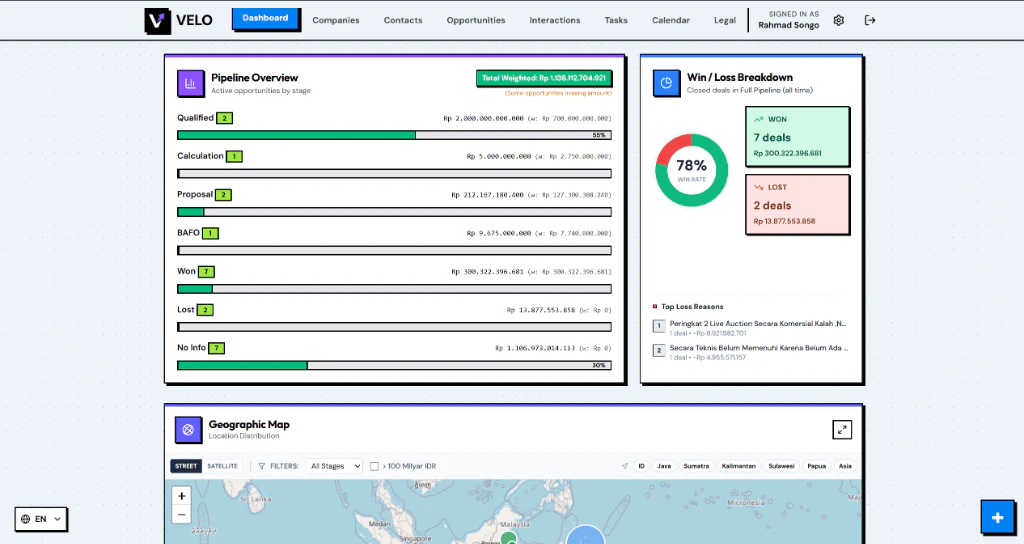Image resolution: width=1024 pixels, height=544 pixels.
Task: Click the Calculation count badge 1
Action: tap(234, 157)
